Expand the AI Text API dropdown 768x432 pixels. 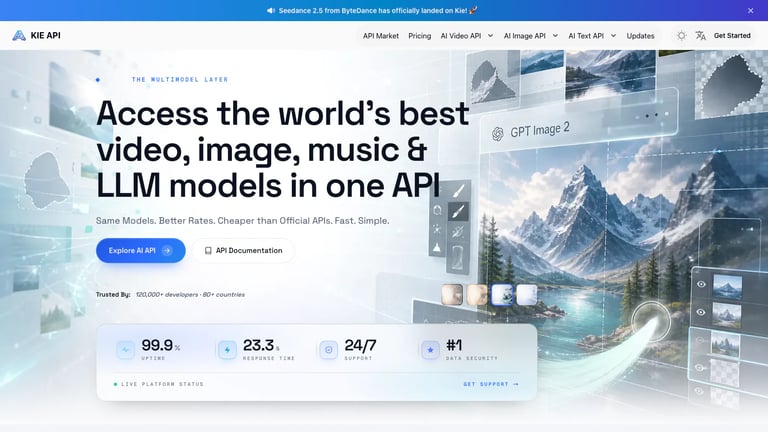coord(592,36)
